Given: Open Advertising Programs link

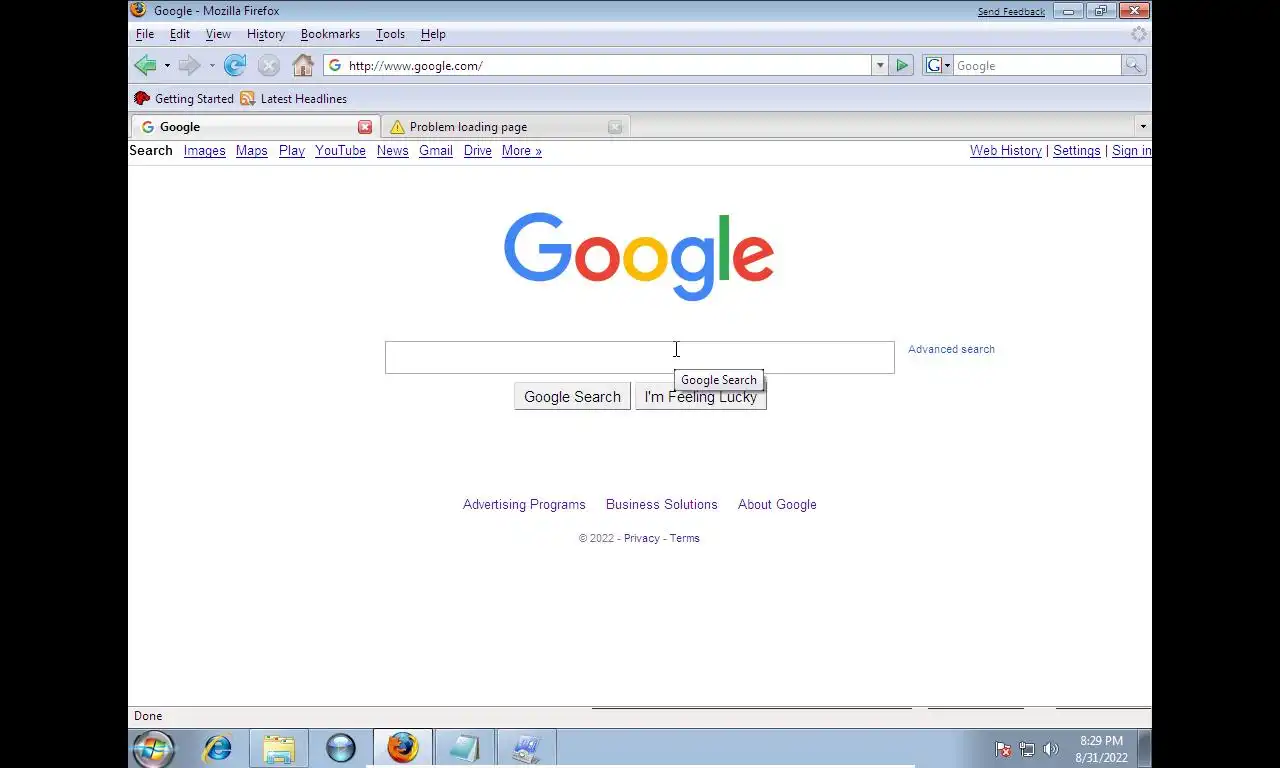Looking at the screenshot, I should 524,505.
